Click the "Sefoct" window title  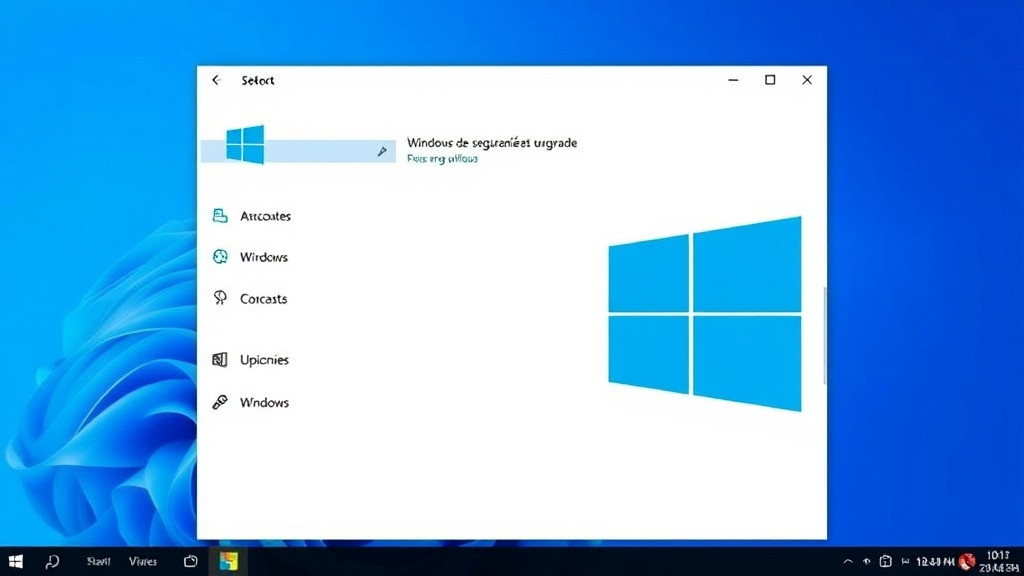click(x=257, y=80)
